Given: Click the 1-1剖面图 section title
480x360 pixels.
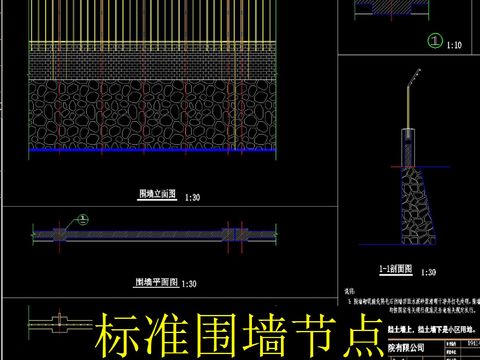Looking at the screenshot, I should (x=396, y=269).
